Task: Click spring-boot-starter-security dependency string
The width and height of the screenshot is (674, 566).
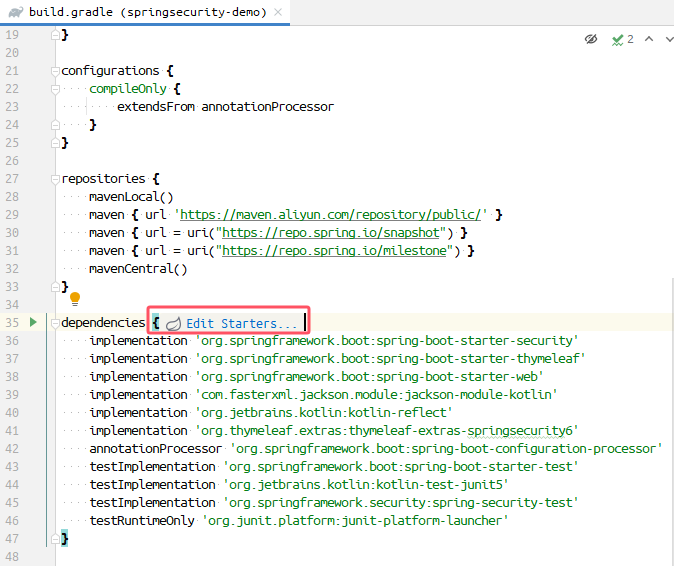Action: [387, 341]
